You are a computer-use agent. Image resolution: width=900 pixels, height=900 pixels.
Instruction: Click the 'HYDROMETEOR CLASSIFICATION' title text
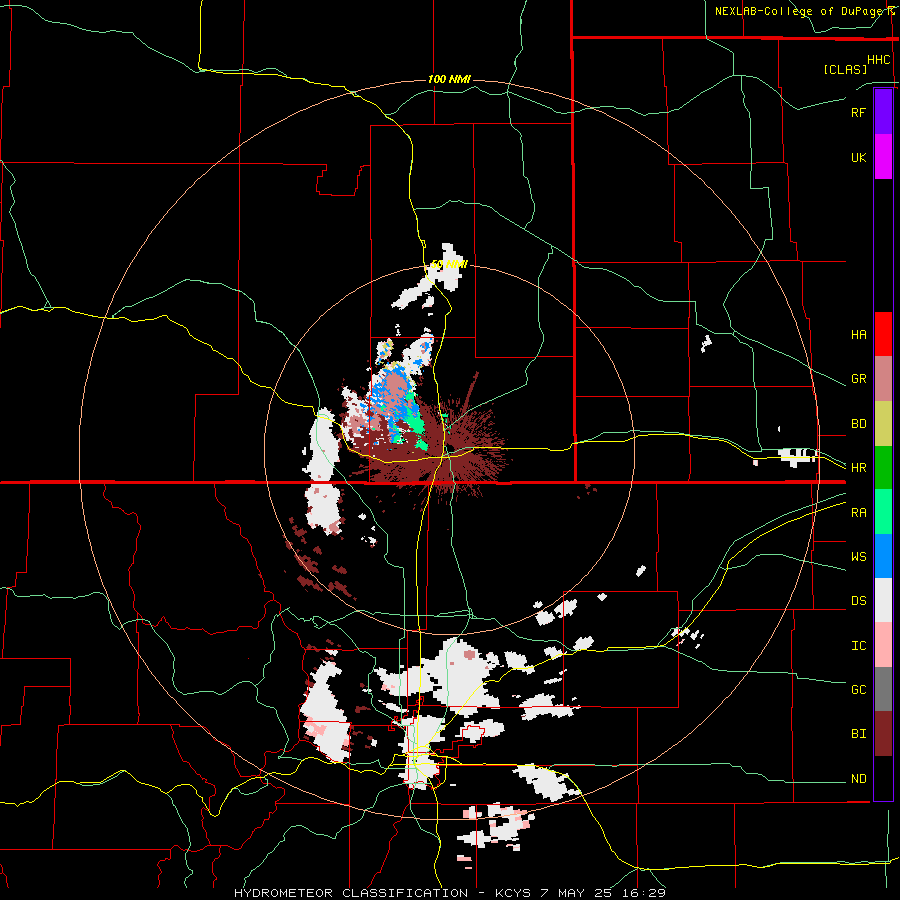tap(351, 893)
